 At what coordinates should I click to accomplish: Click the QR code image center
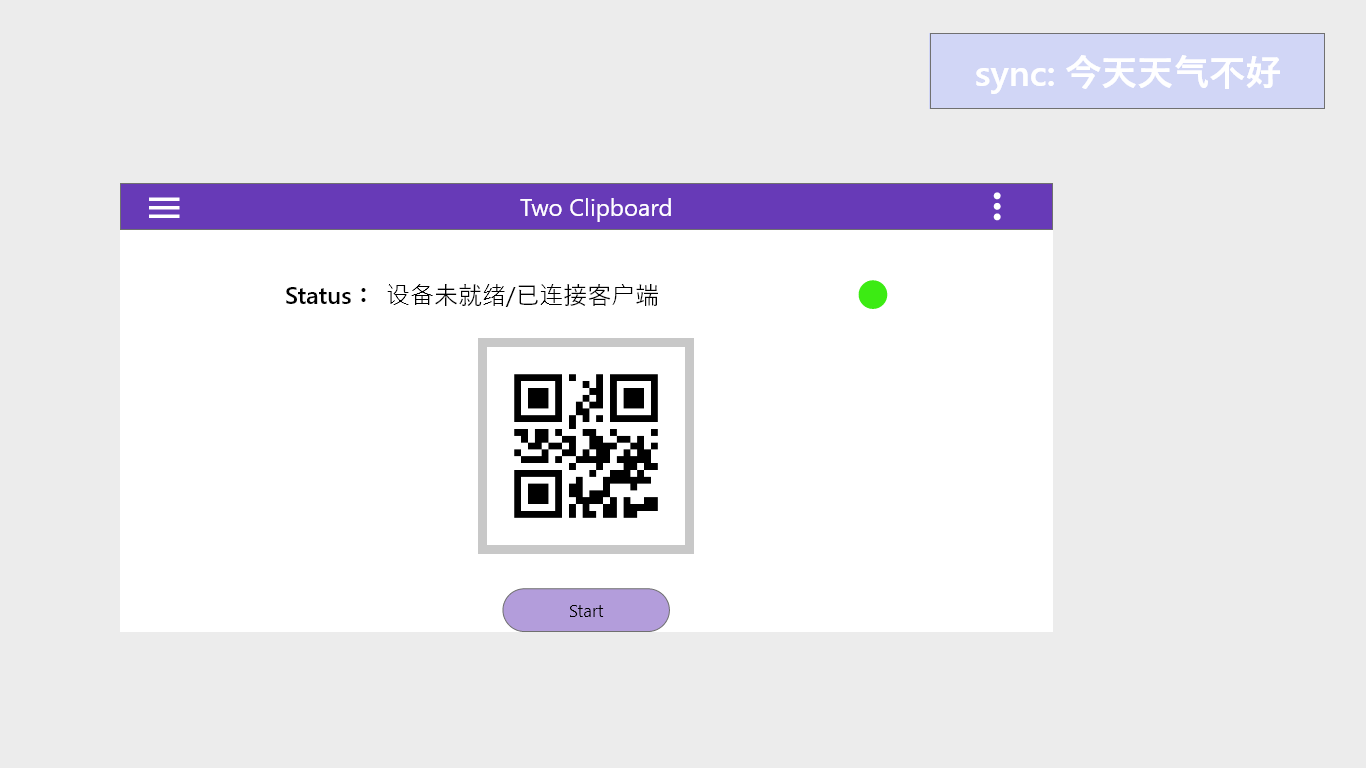tap(586, 446)
